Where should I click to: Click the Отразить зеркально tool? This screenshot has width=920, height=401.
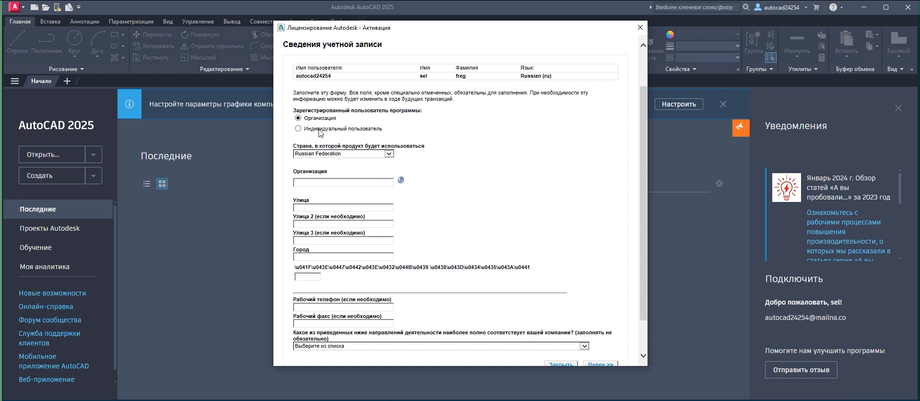click(212, 46)
